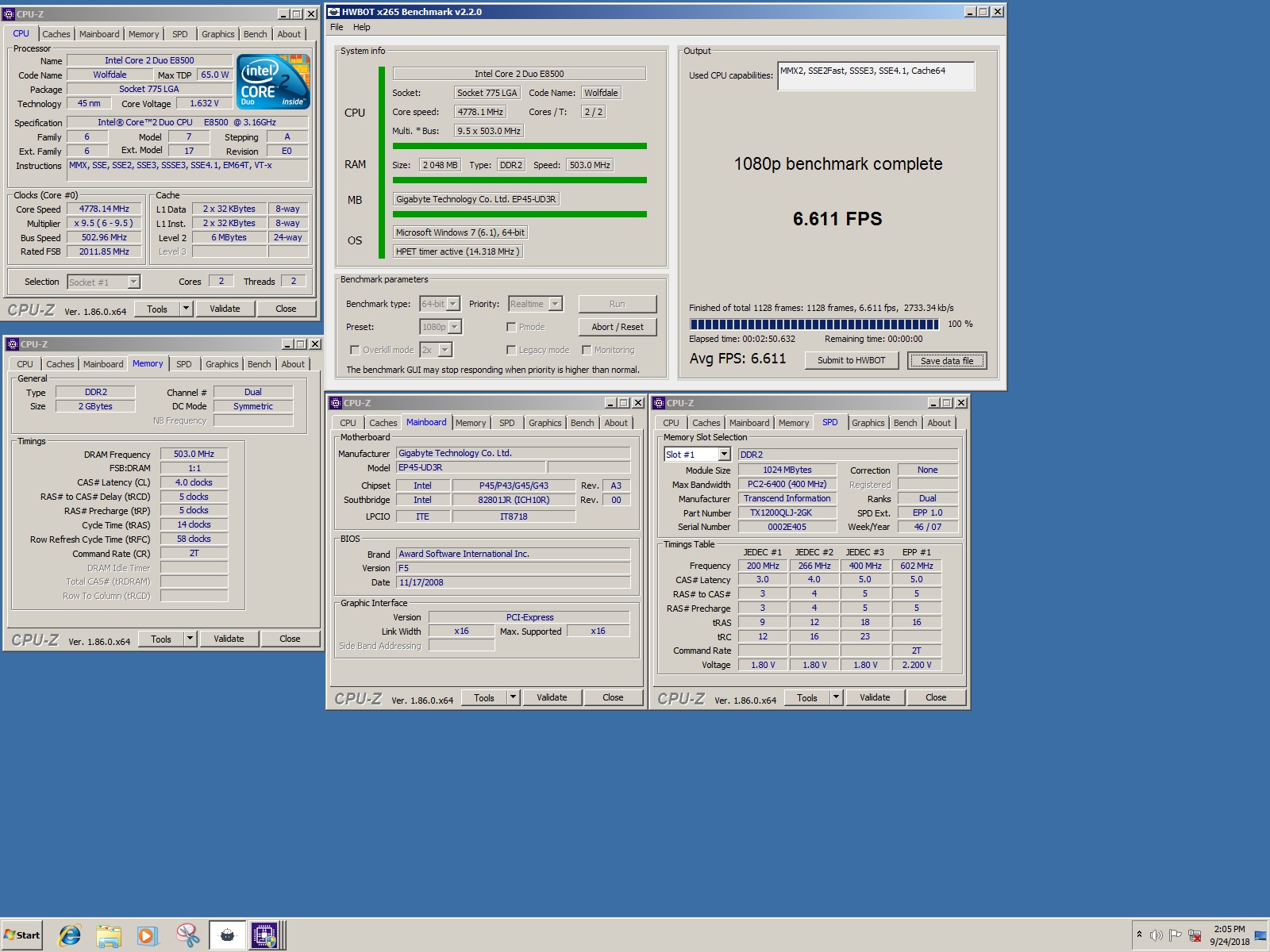Open the Snipping Tool taskbar icon
Screen dimensions: 1270x952
pos(187,936)
